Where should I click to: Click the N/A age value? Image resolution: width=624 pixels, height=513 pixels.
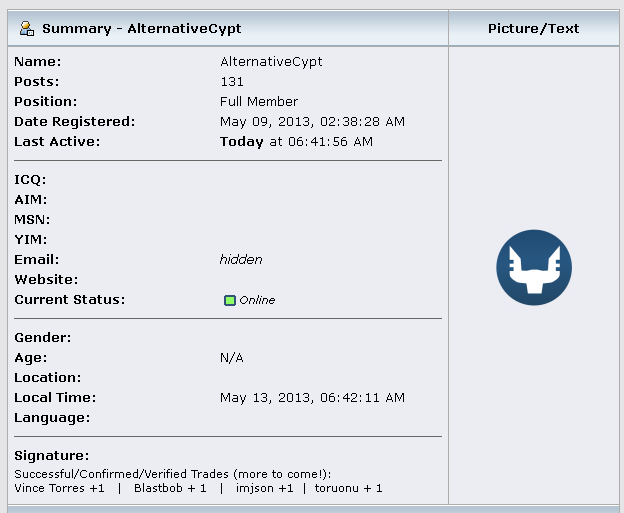[x=232, y=358]
